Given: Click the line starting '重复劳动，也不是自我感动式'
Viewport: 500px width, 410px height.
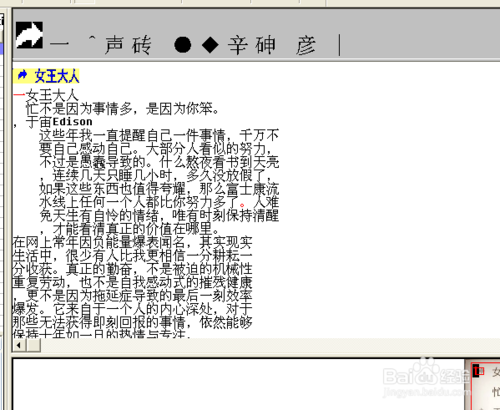Looking at the screenshot, I should coord(132,282).
